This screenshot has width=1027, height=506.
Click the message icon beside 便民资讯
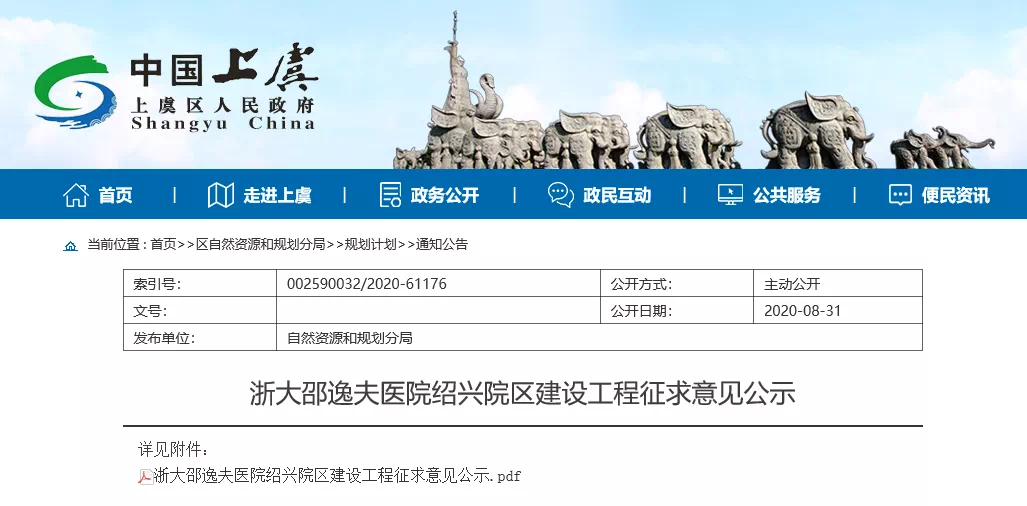tap(900, 194)
